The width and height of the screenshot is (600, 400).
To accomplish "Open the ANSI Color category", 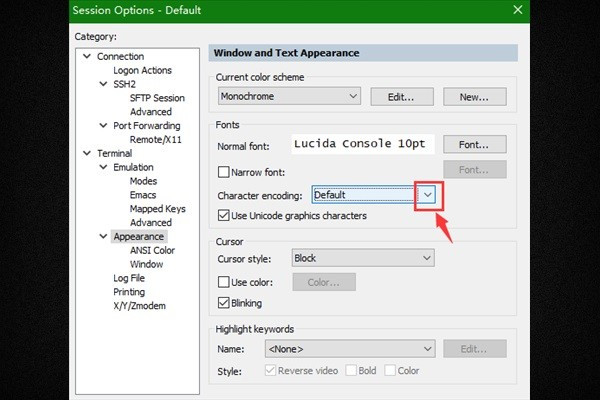I will (x=152, y=251).
